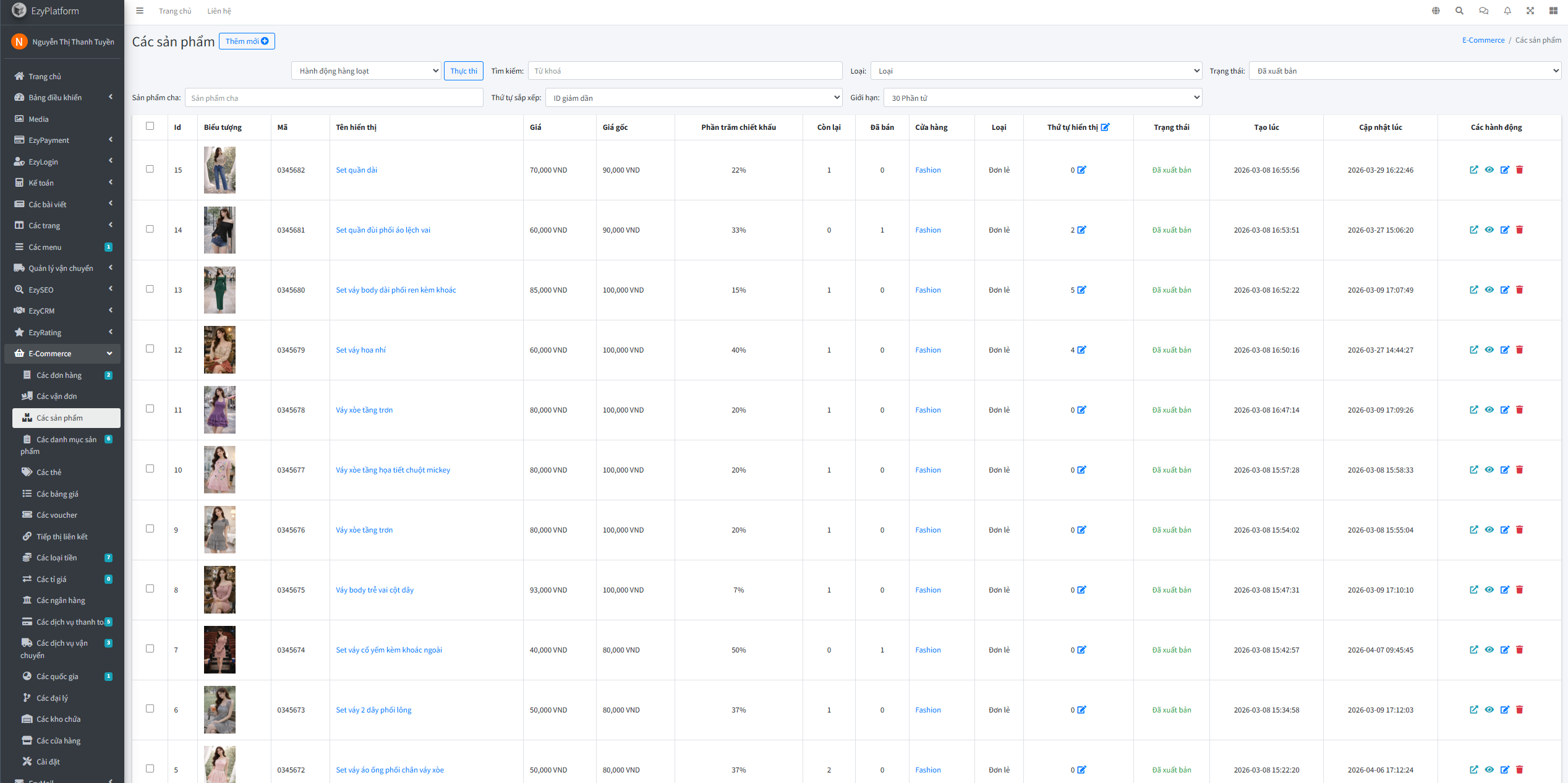Check the checkbox for product id 15
The width and height of the screenshot is (1568, 783).
[150, 169]
